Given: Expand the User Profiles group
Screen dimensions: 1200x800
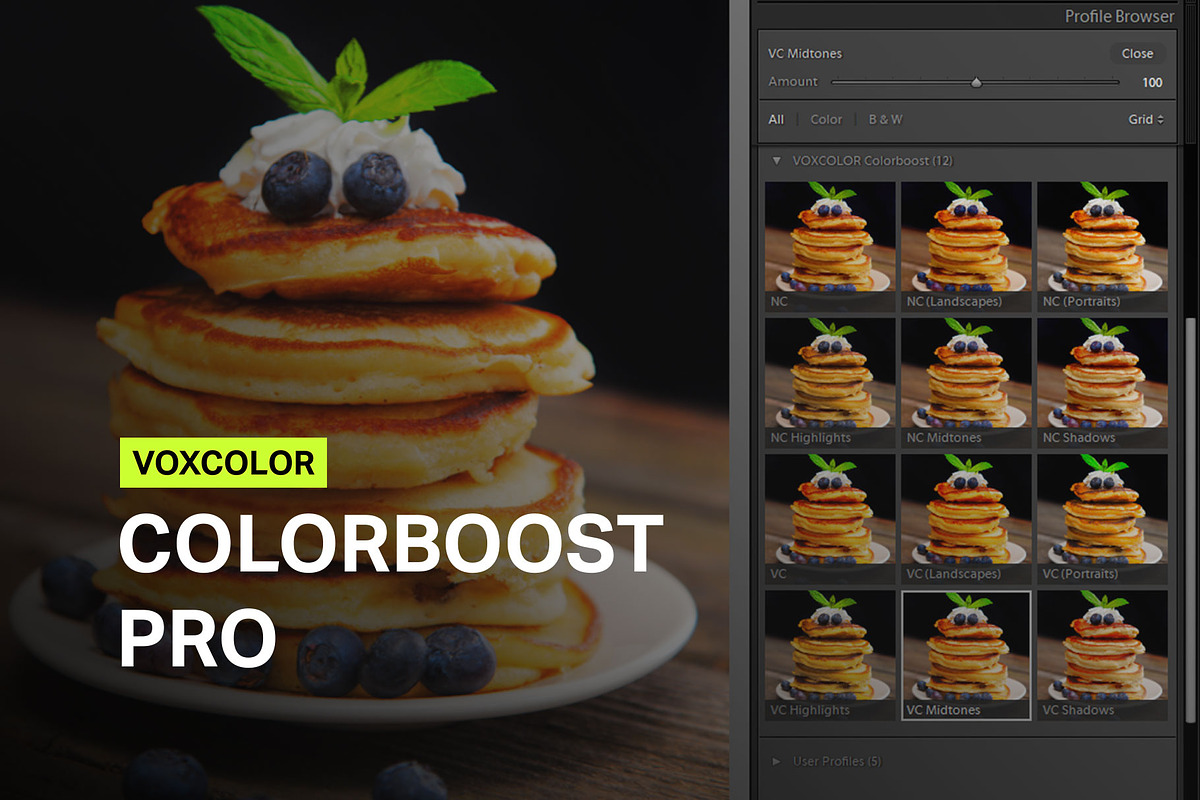Looking at the screenshot, I should pos(776,761).
